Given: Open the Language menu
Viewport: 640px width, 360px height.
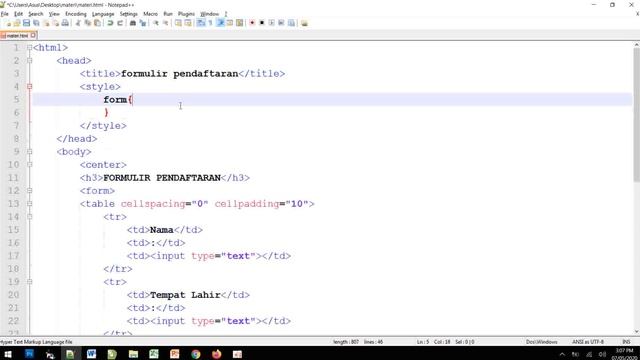Looking at the screenshot, I should click(x=103, y=14).
